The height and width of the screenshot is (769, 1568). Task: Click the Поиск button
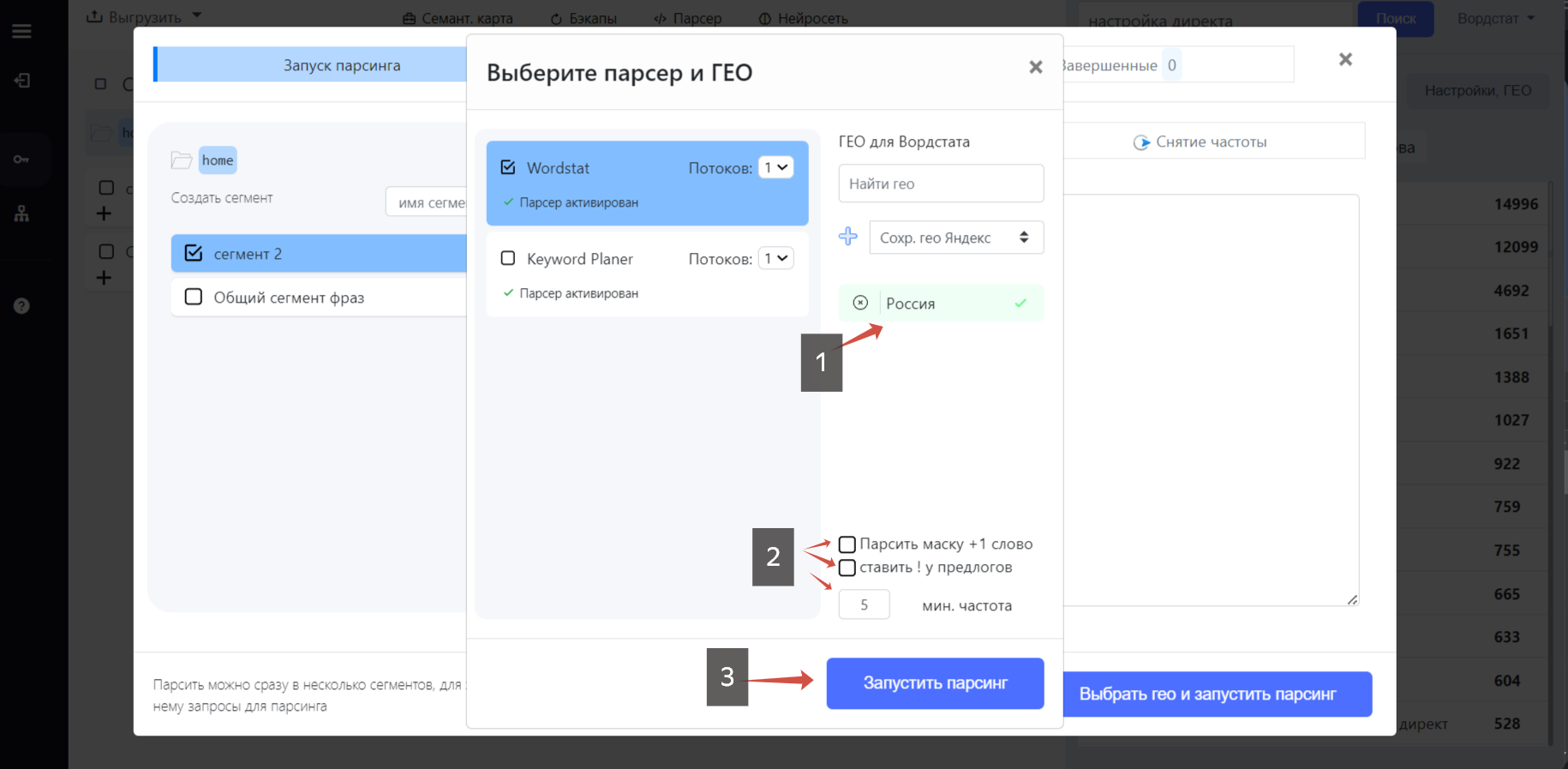coord(1396,18)
